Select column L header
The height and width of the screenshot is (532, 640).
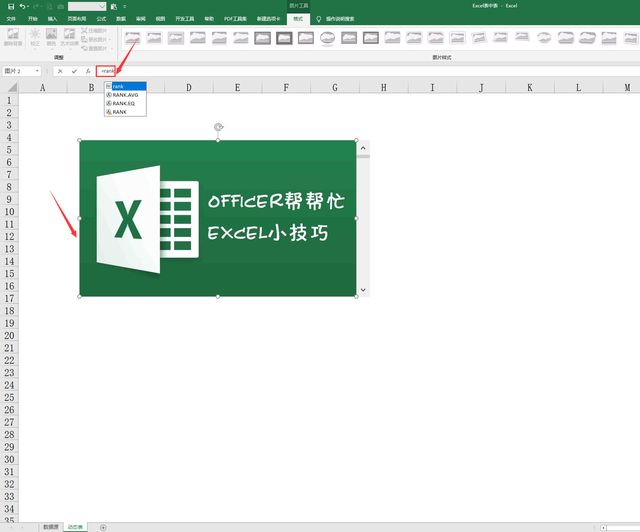coord(578,87)
